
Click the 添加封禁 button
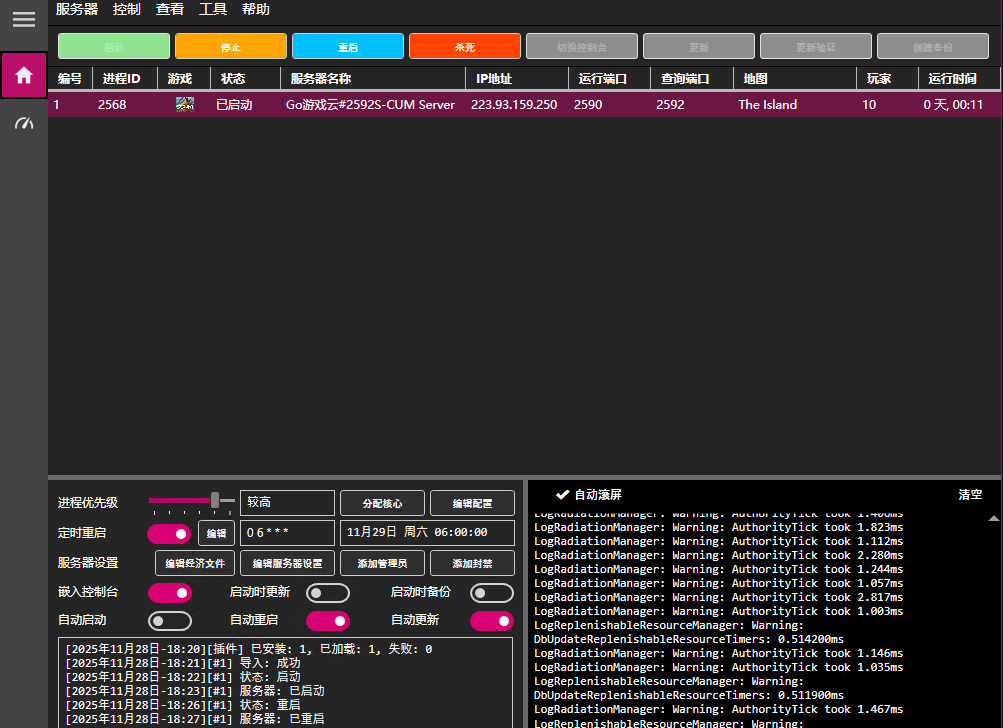(472, 564)
